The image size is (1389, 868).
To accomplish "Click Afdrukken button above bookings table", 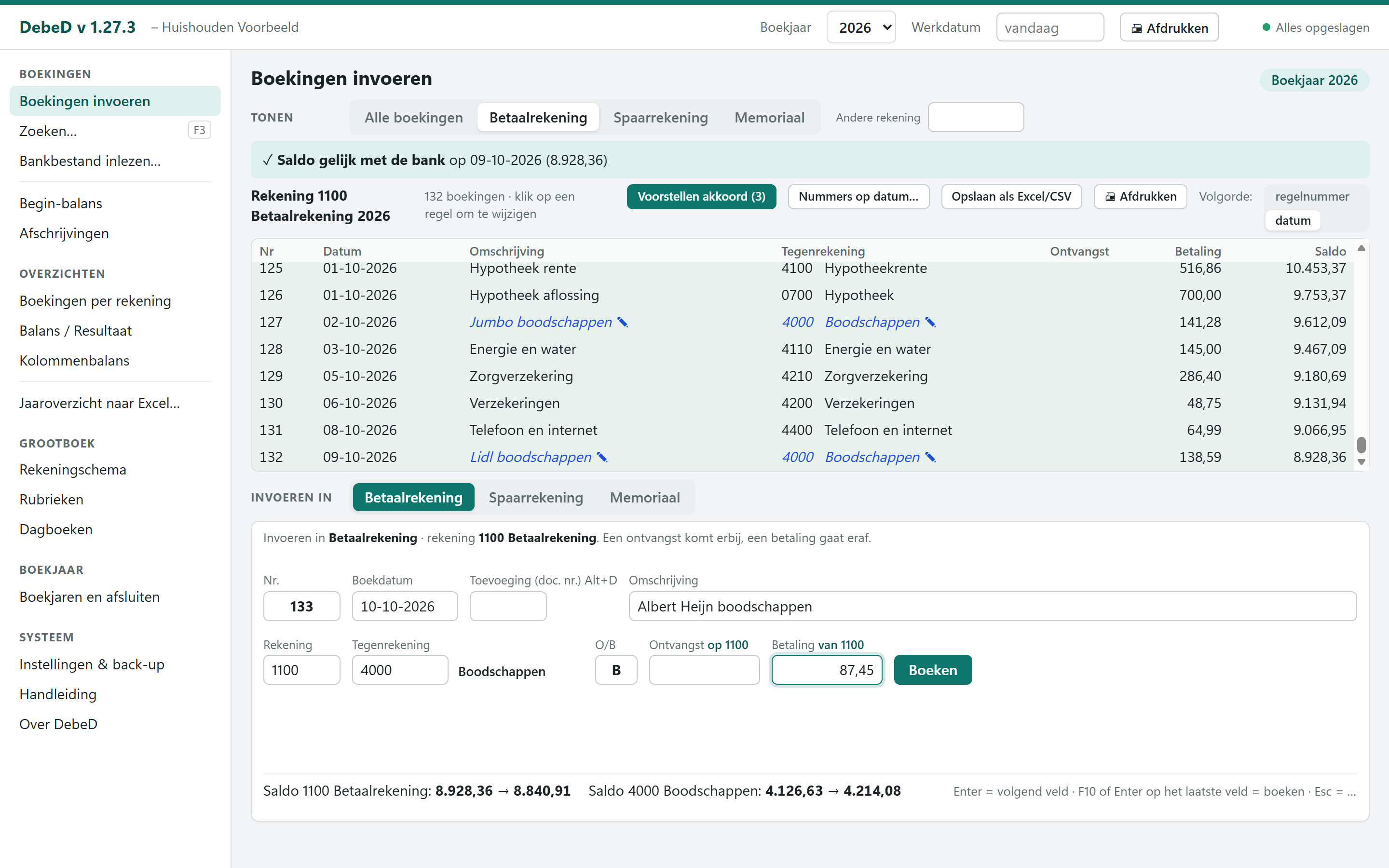I will coord(1140,196).
